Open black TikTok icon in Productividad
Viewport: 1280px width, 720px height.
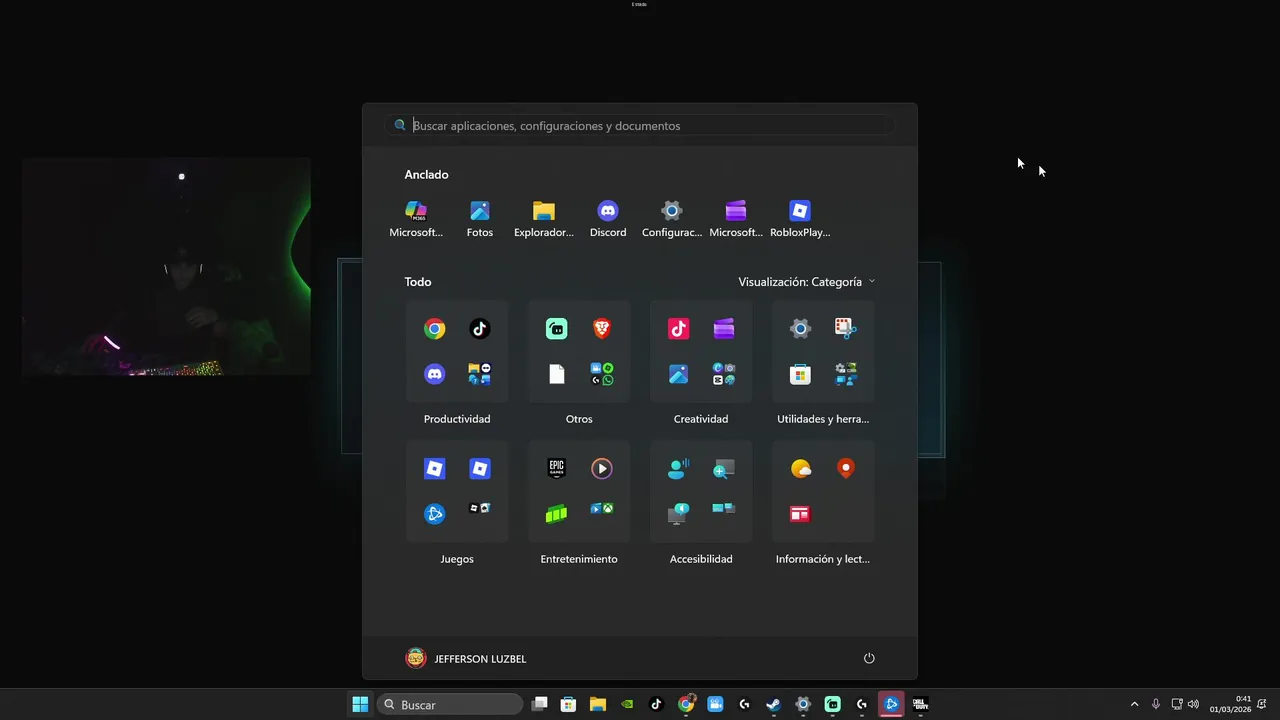pos(480,329)
